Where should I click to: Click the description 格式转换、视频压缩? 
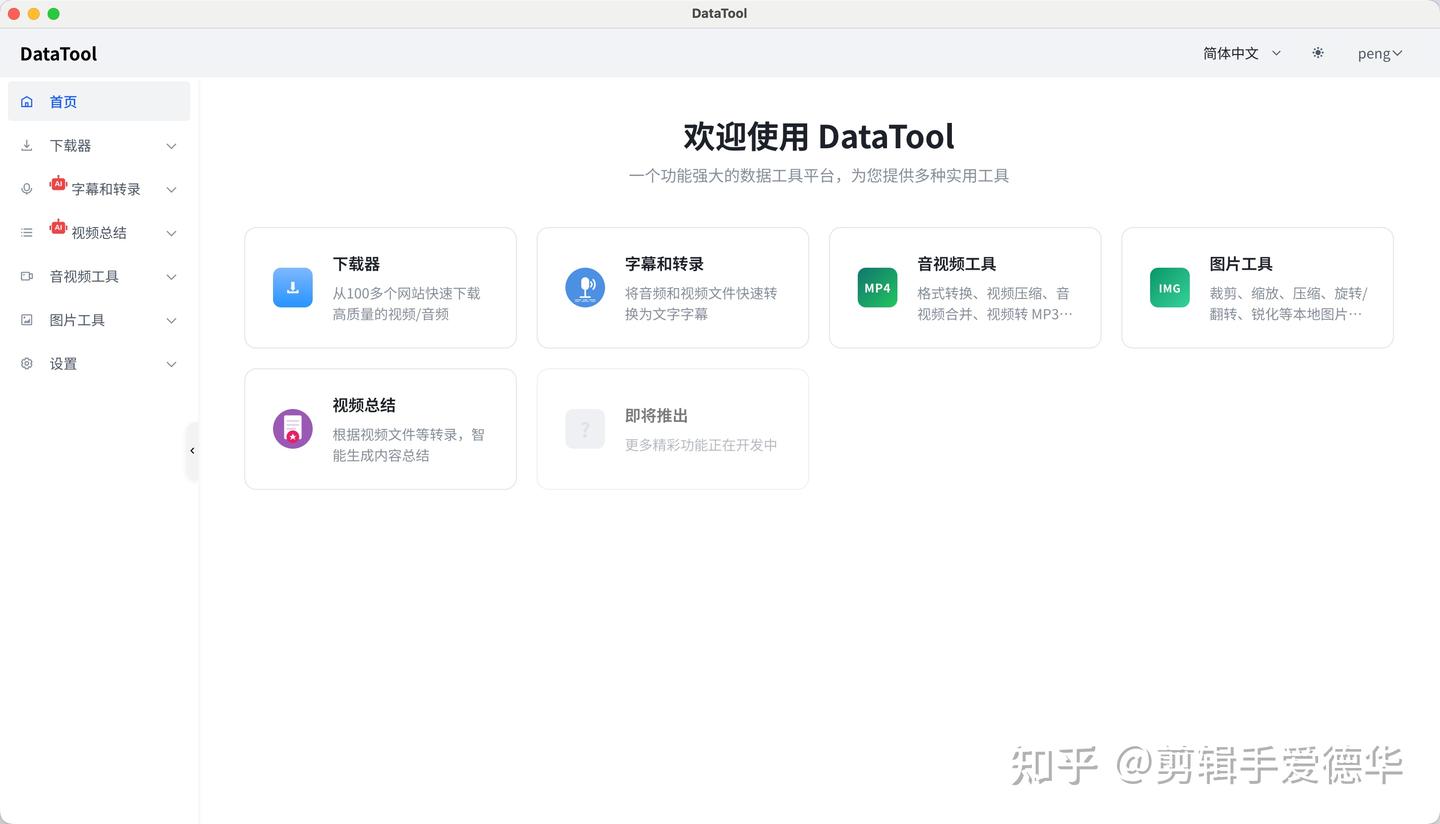point(995,304)
